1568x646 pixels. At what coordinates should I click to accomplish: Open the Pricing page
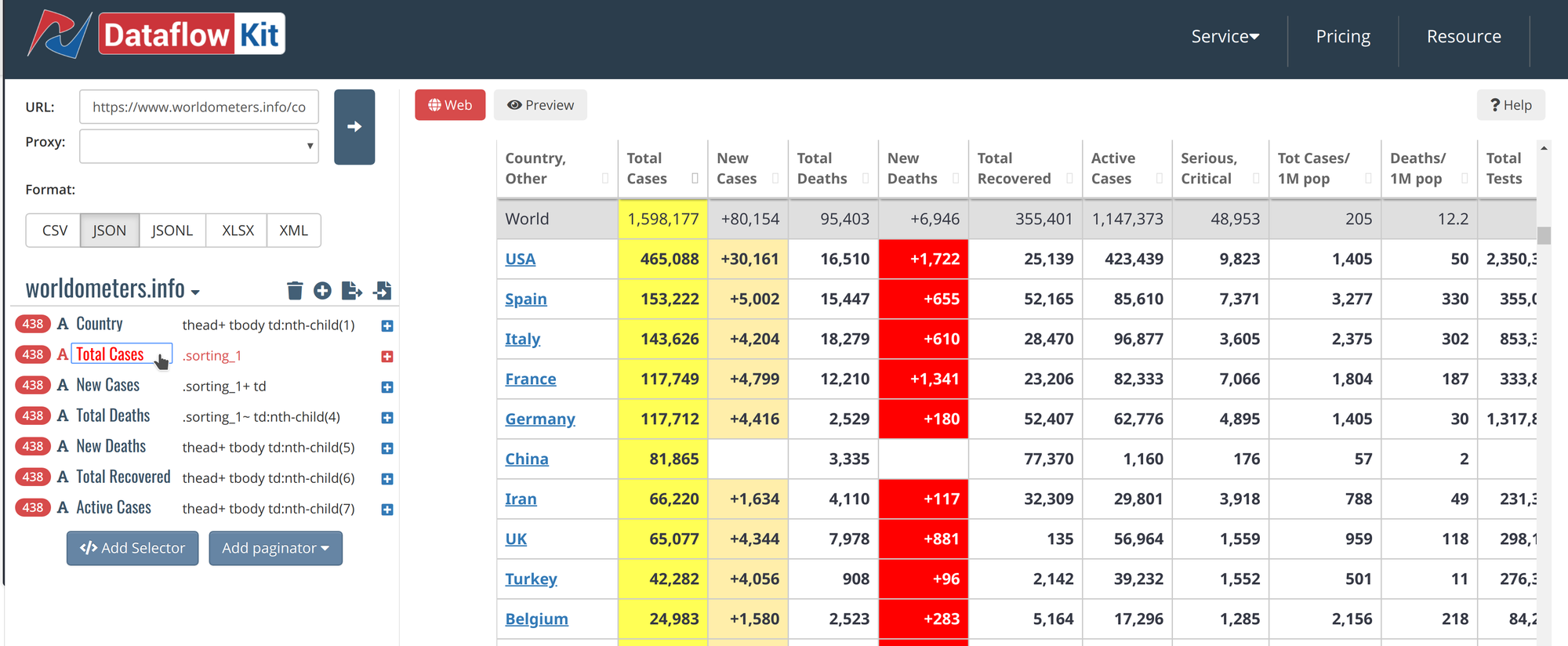tap(1343, 37)
